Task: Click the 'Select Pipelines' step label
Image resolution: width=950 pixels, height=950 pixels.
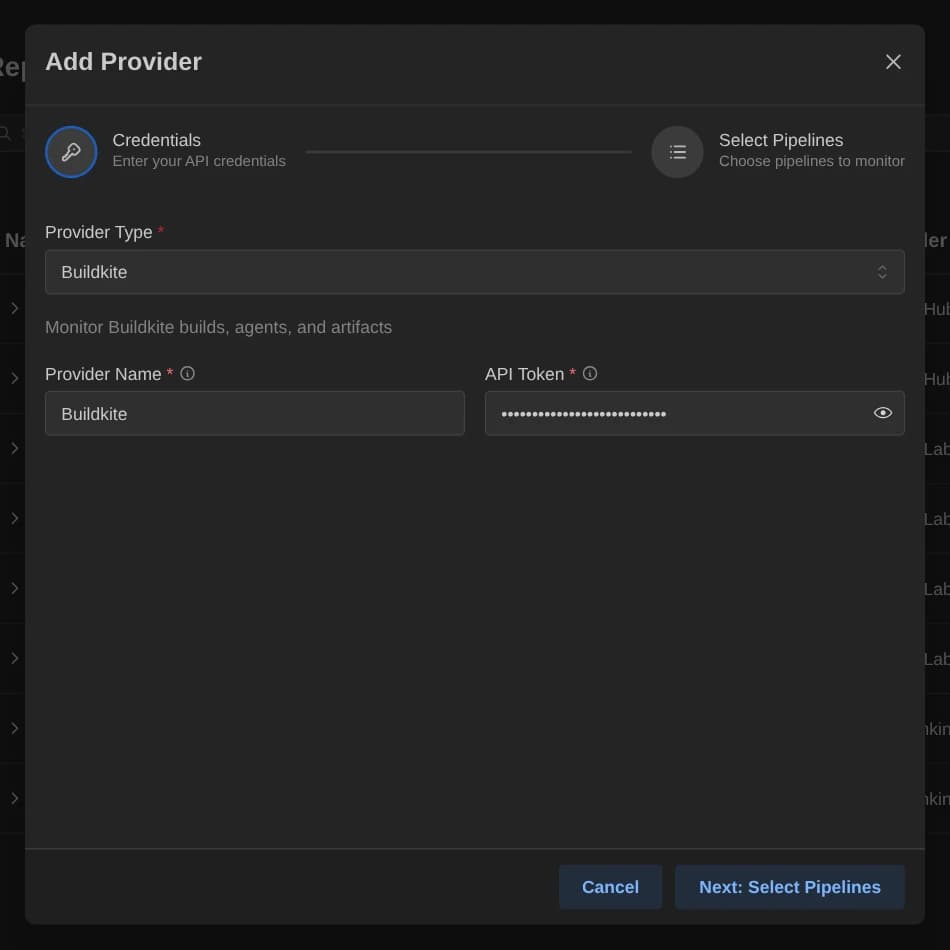Action: (780, 140)
